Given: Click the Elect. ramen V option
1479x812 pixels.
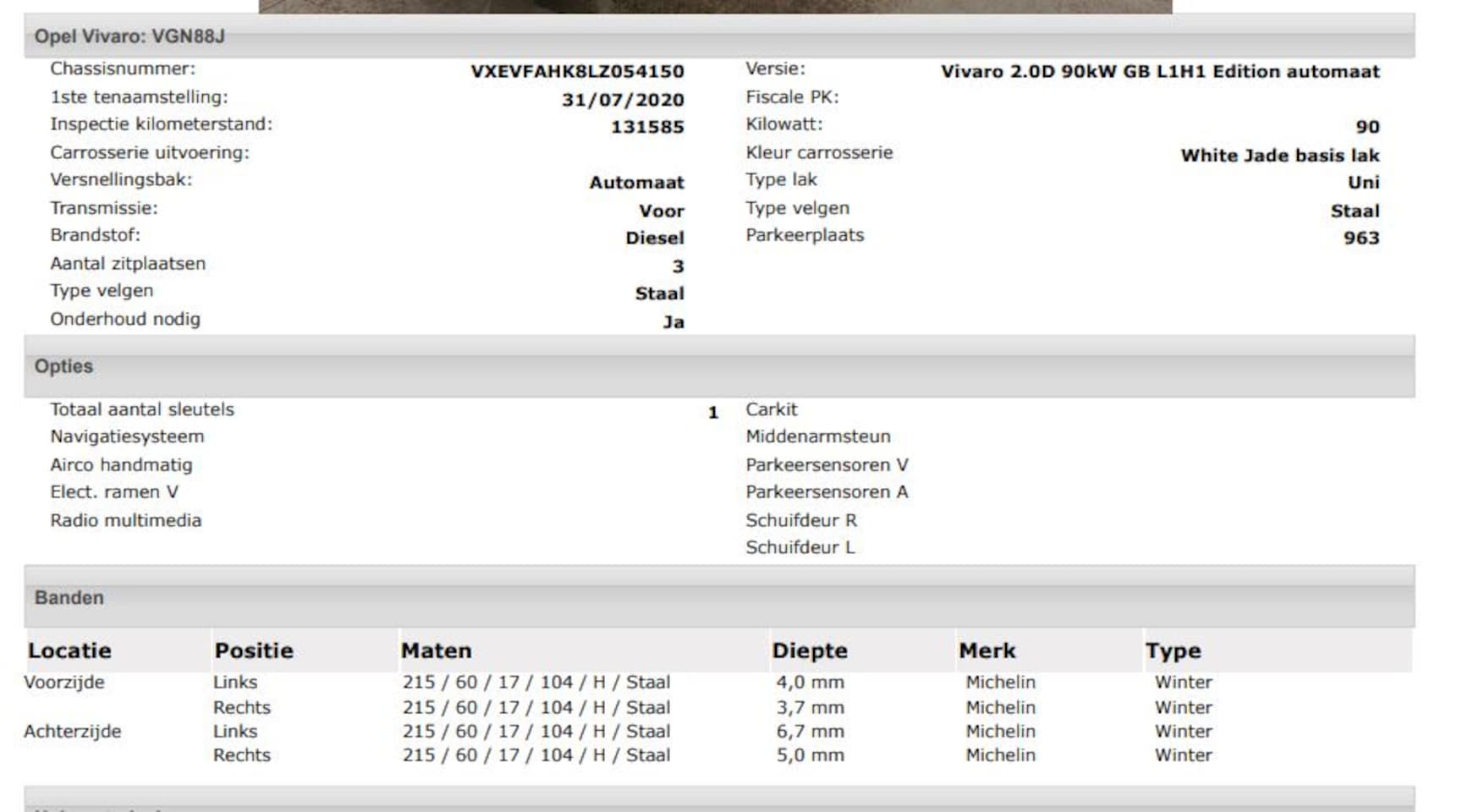Looking at the screenshot, I should (114, 491).
